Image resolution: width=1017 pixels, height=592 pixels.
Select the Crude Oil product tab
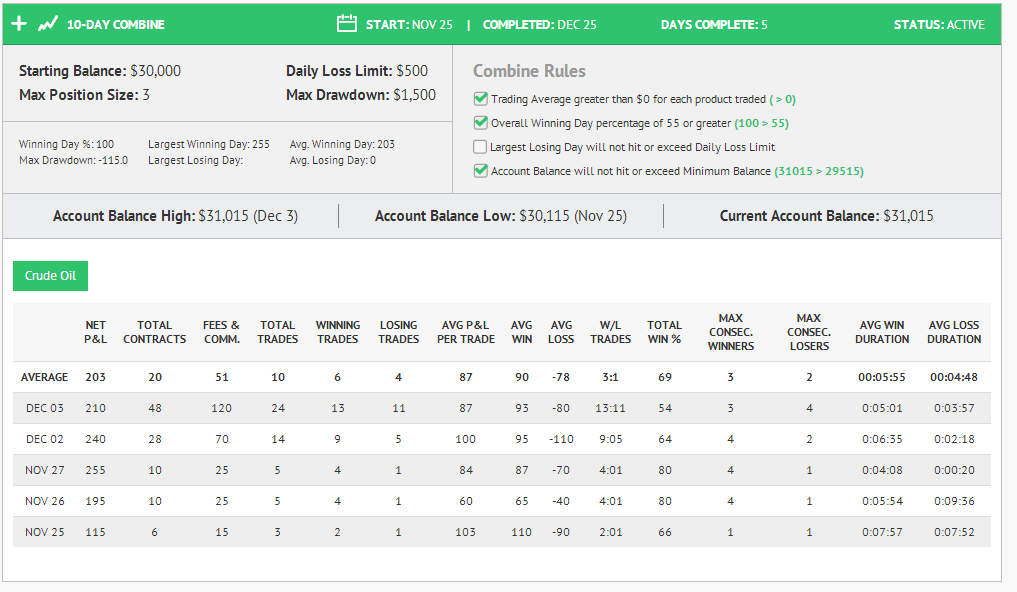click(x=51, y=276)
